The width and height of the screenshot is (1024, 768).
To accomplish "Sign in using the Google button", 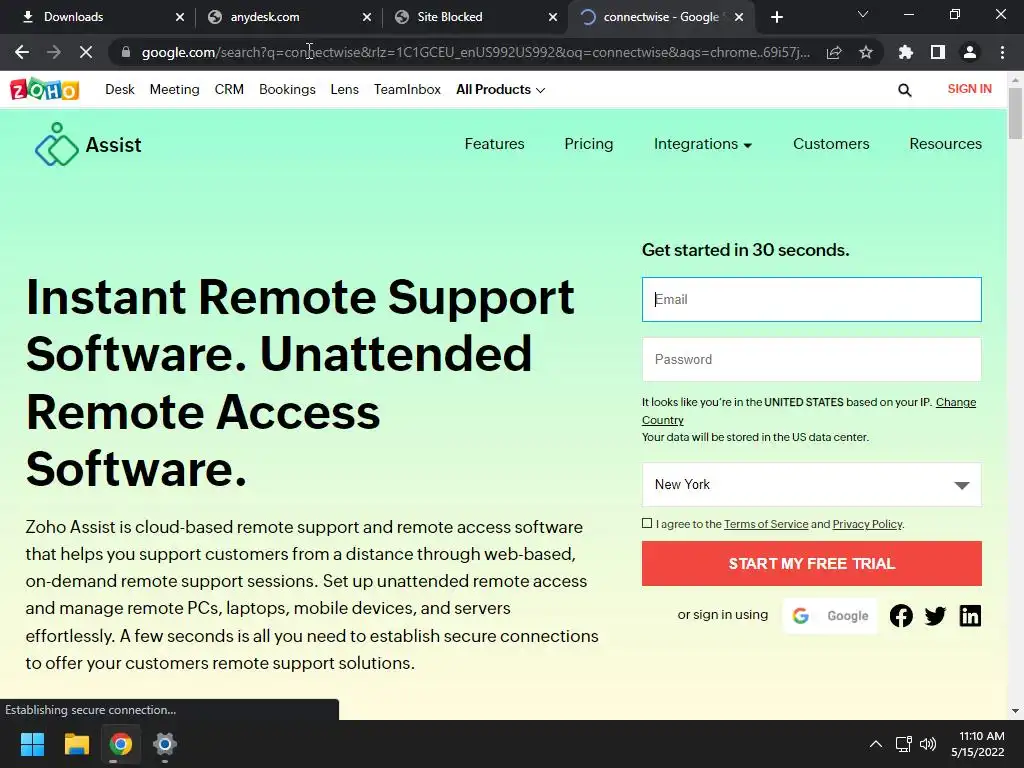I will tap(830, 615).
